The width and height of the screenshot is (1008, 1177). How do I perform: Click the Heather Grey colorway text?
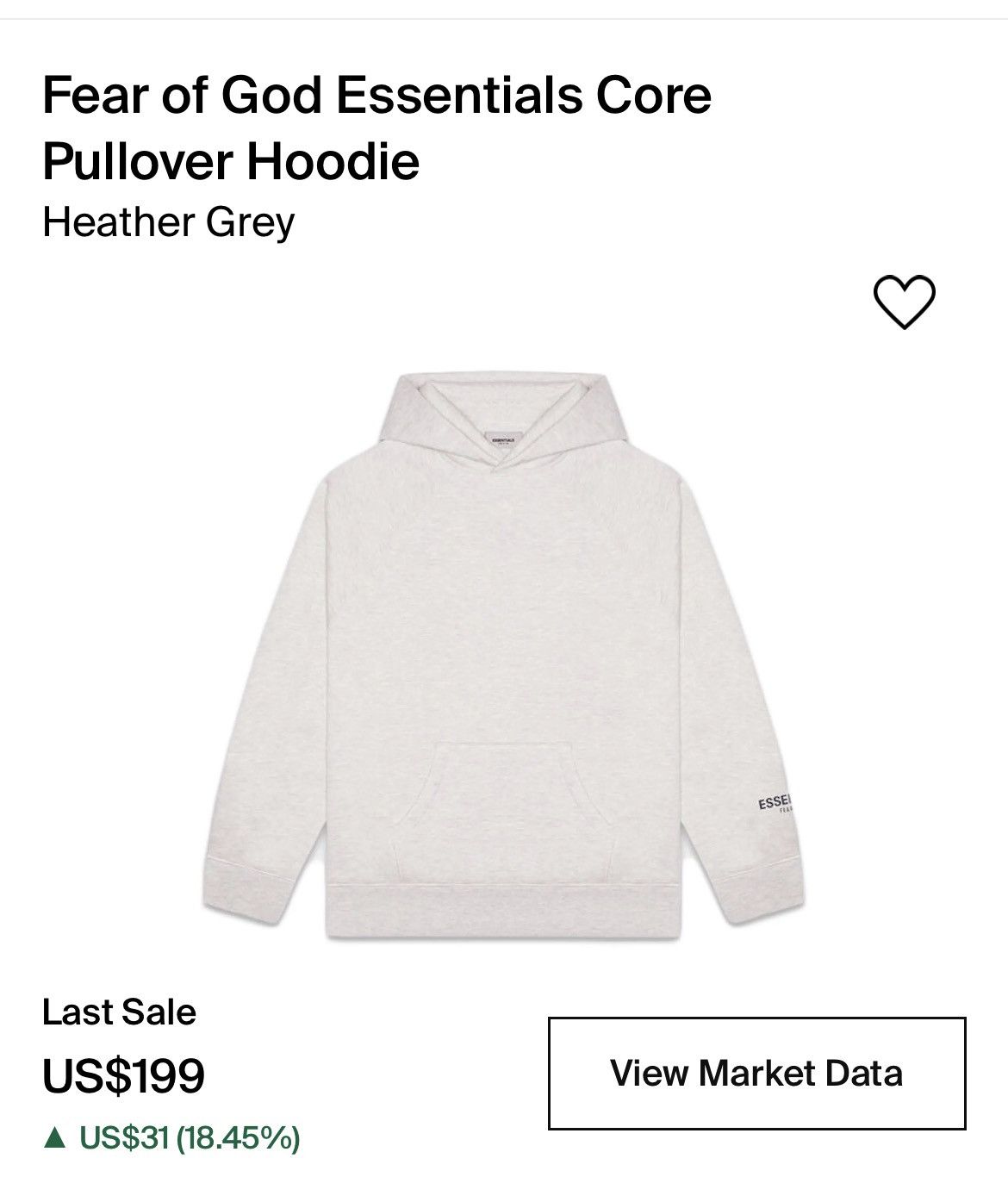pos(169,222)
